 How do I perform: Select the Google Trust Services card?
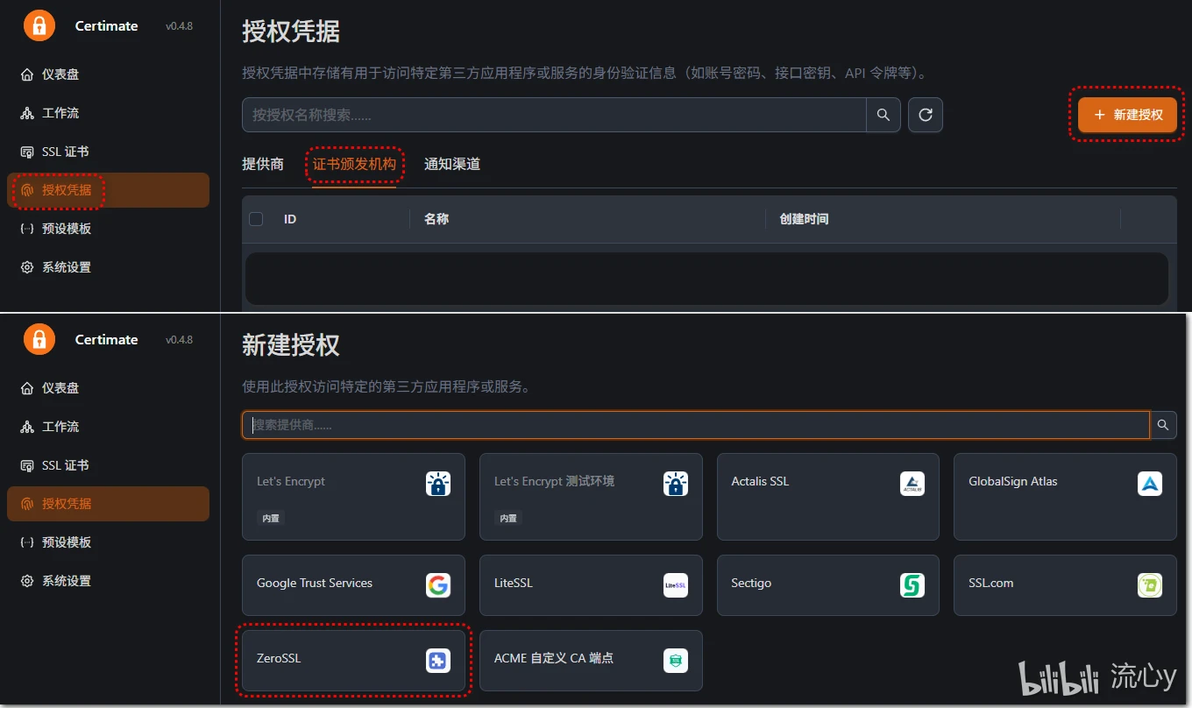(353, 585)
